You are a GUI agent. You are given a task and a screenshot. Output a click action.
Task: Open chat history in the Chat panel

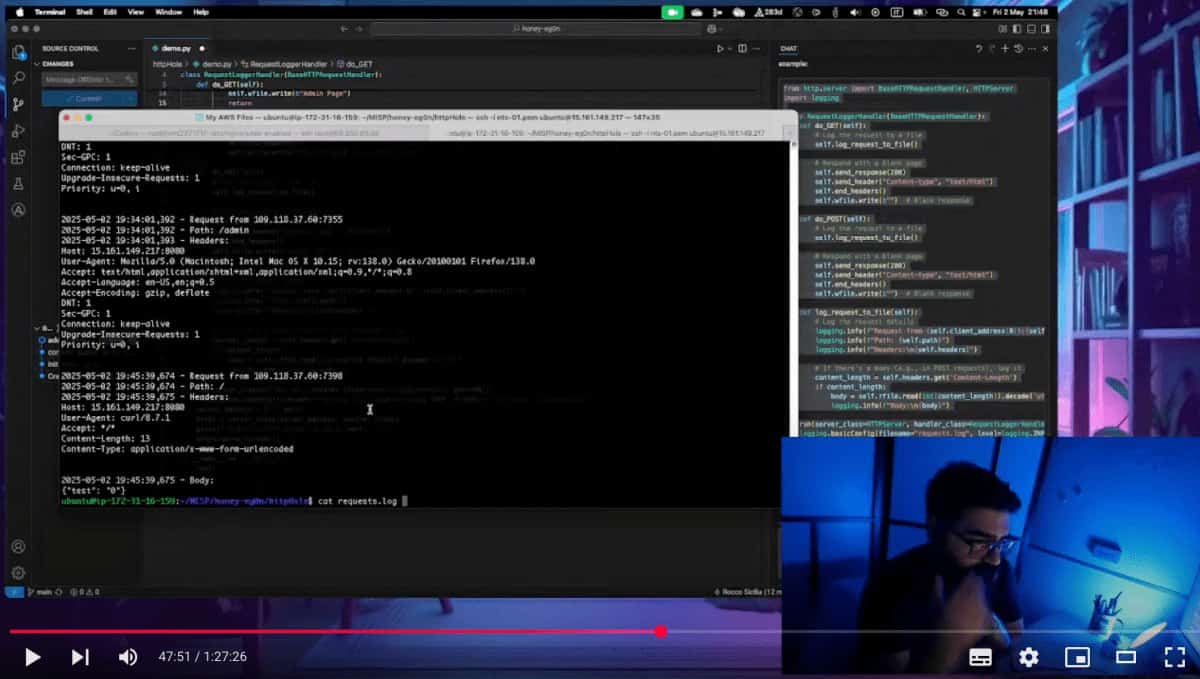(1018, 48)
